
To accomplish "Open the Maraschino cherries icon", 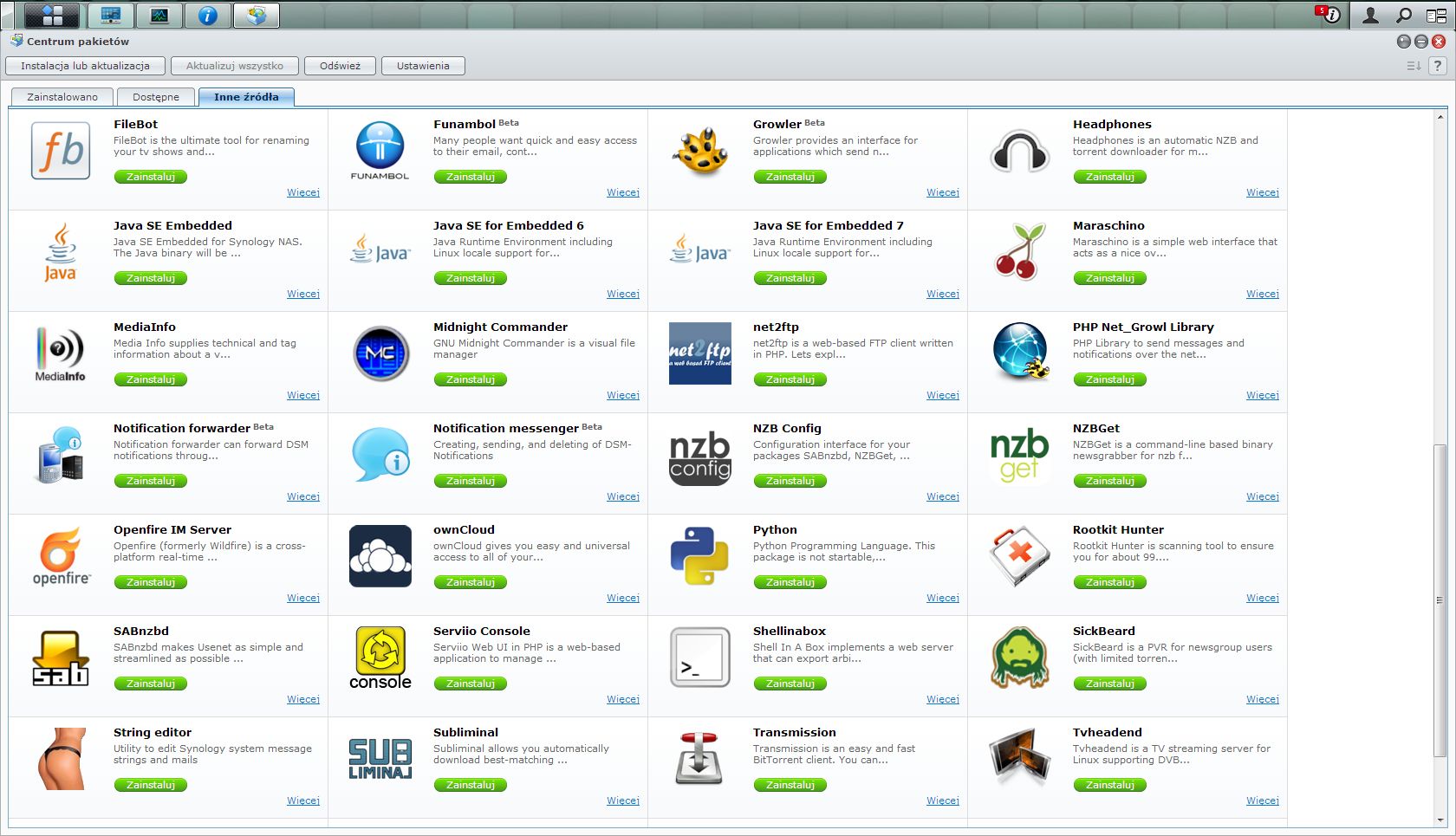I will point(1020,252).
